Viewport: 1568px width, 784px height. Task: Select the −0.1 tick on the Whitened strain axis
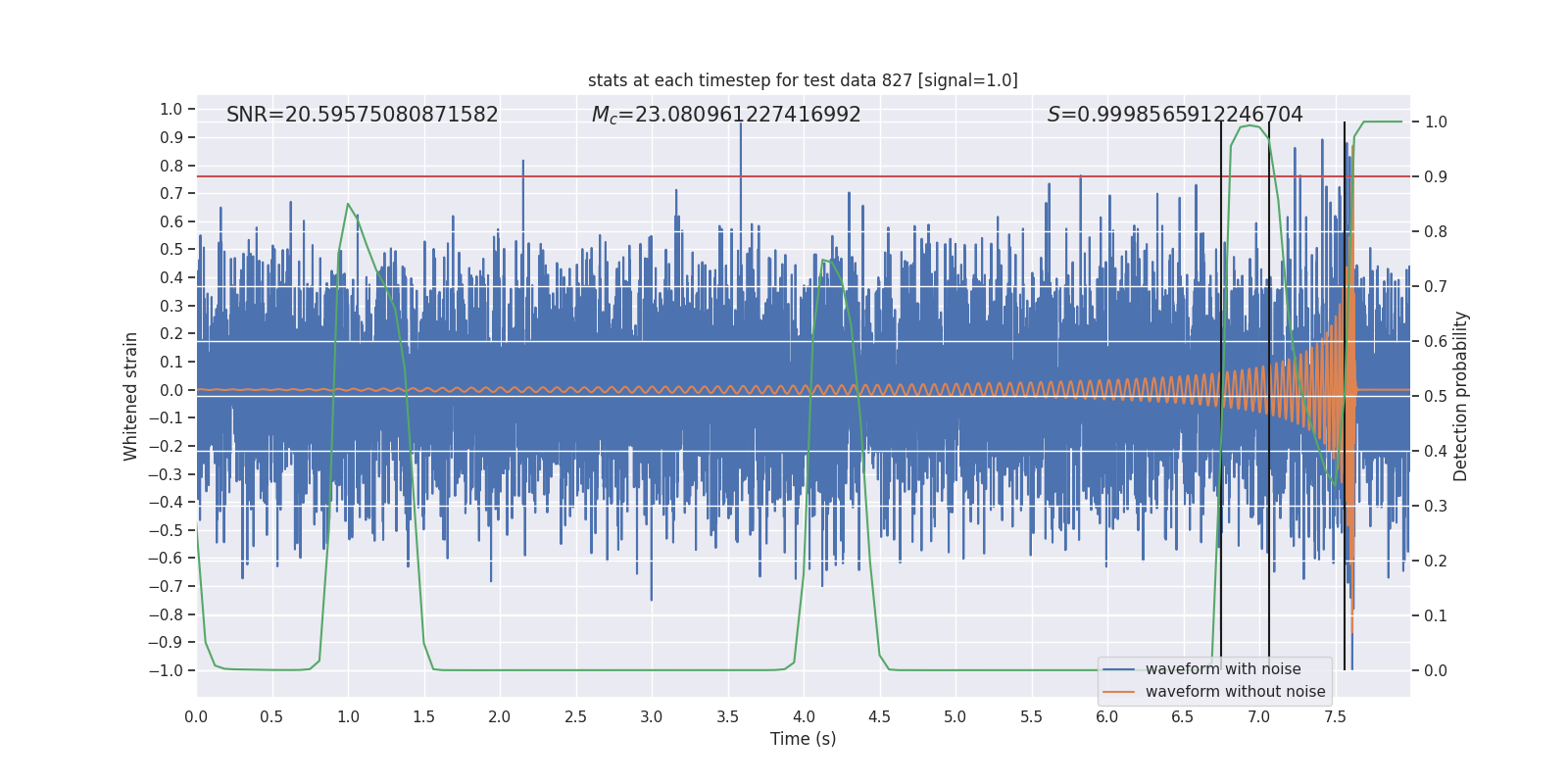point(166,418)
